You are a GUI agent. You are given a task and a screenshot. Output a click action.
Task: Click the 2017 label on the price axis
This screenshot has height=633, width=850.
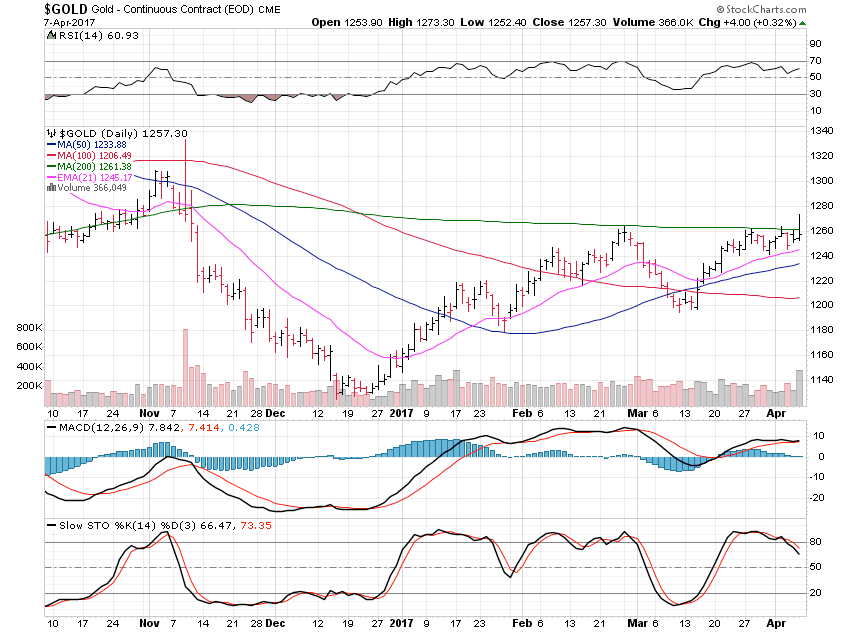(x=401, y=413)
